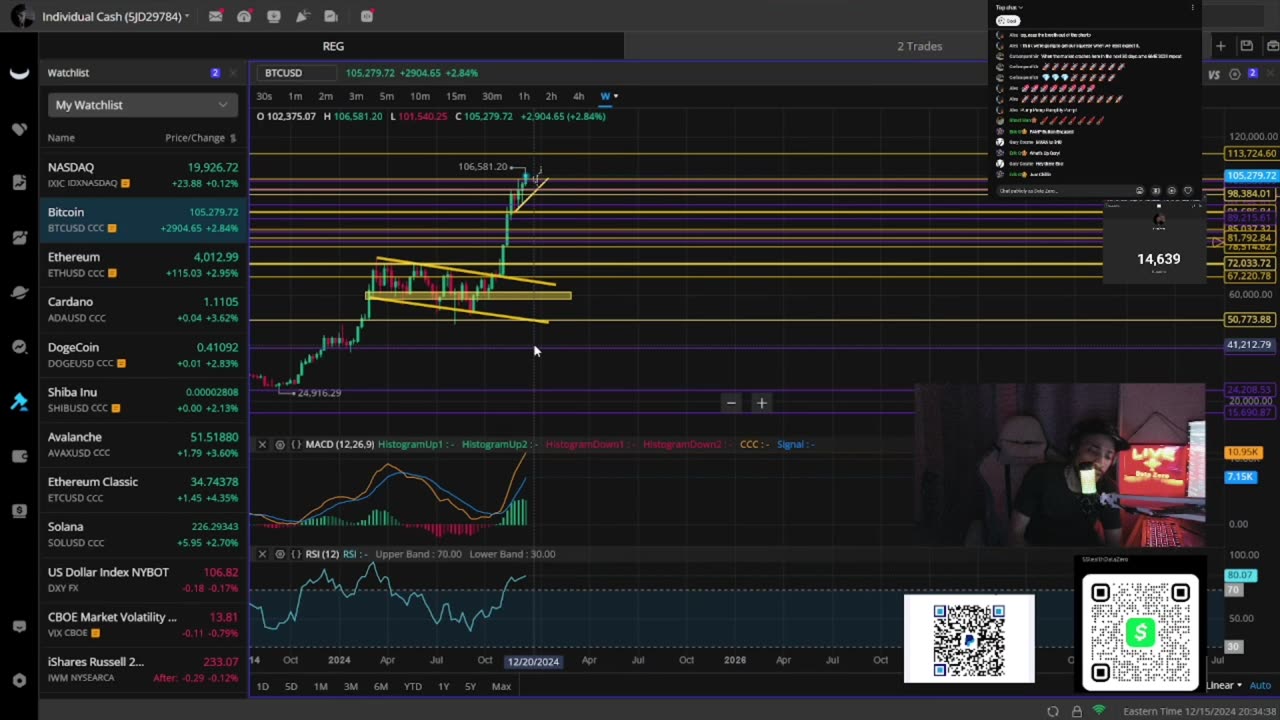This screenshot has height=720, width=1280.
Task: Select the 30s chart interval
Action: 264,96
